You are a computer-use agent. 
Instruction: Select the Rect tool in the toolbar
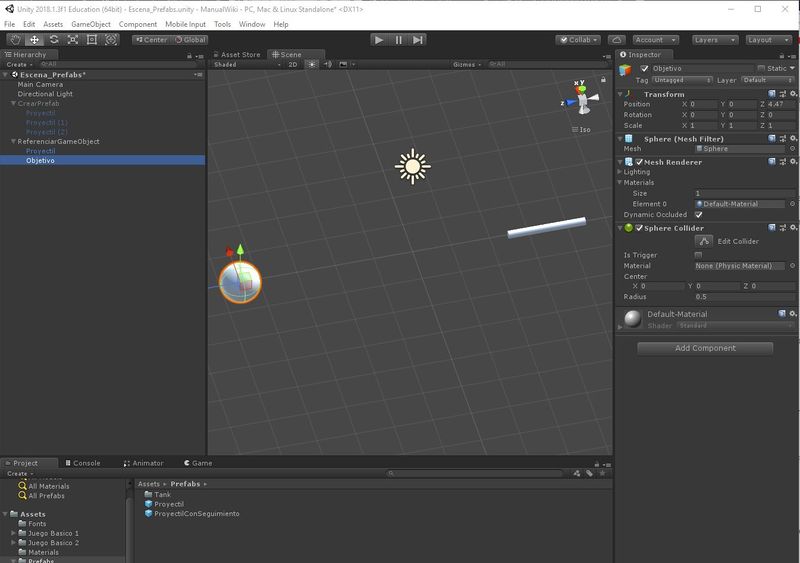91,39
